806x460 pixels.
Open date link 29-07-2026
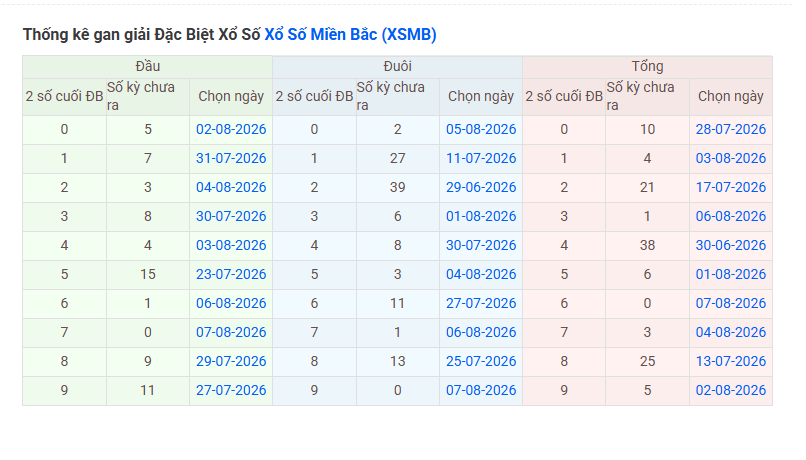231,361
